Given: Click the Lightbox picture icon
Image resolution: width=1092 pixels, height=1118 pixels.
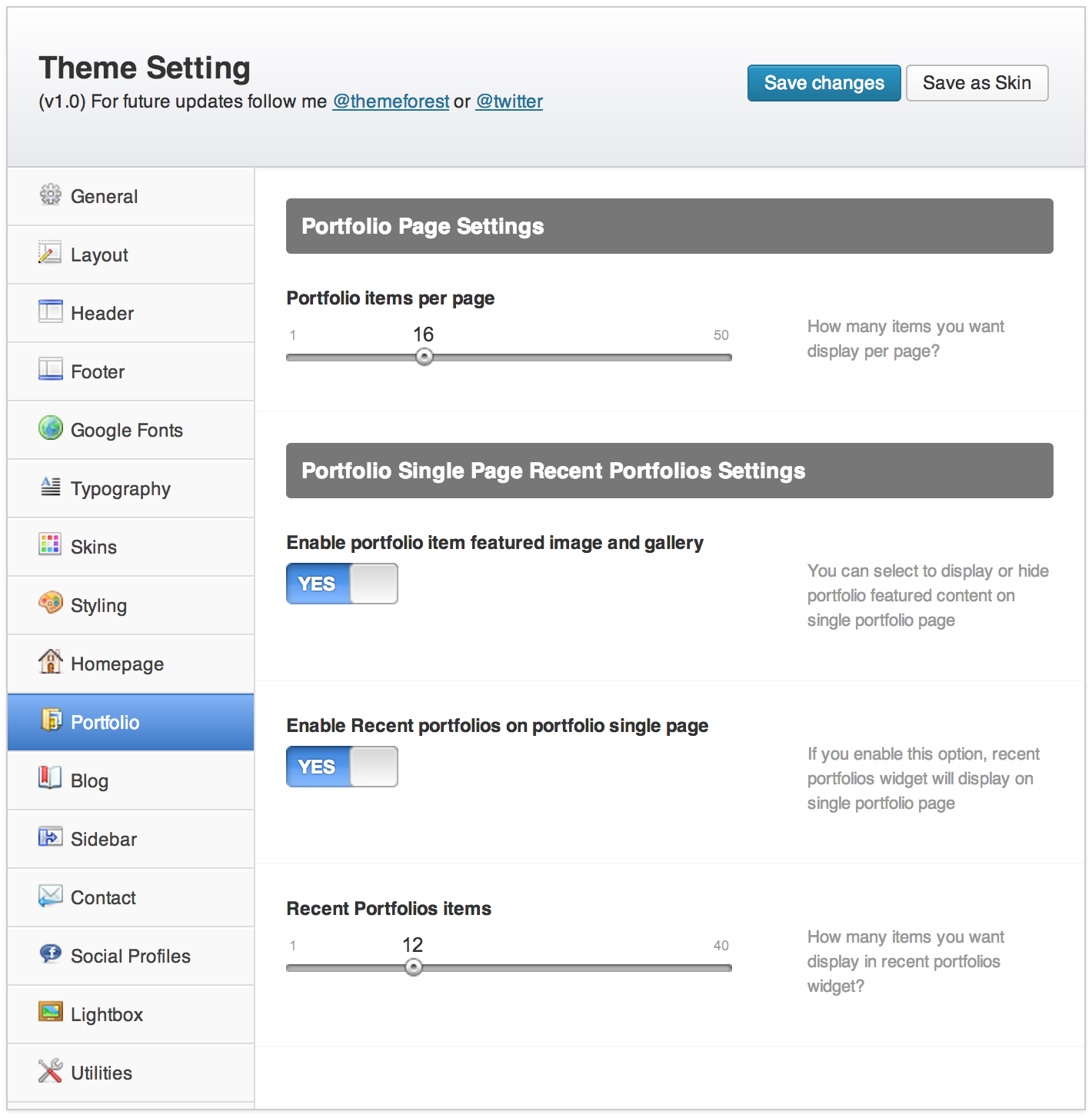Looking at the screenshot, I should click(x=50, y=1012).
